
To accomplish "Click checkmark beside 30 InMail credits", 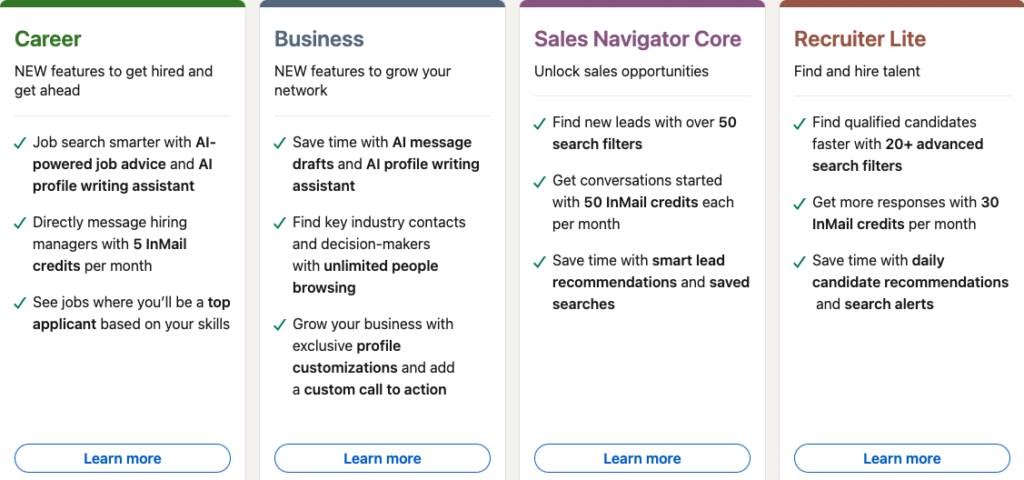I will pyautogui.click(x=800, y=203).
